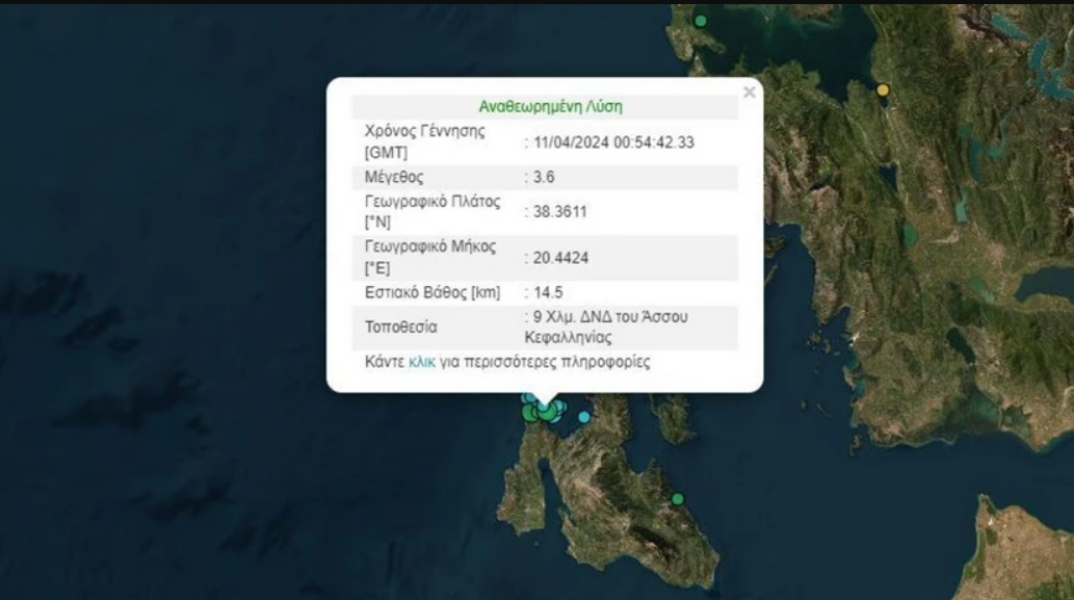Select the leftmost green marker in the cluster

[529, 413]
